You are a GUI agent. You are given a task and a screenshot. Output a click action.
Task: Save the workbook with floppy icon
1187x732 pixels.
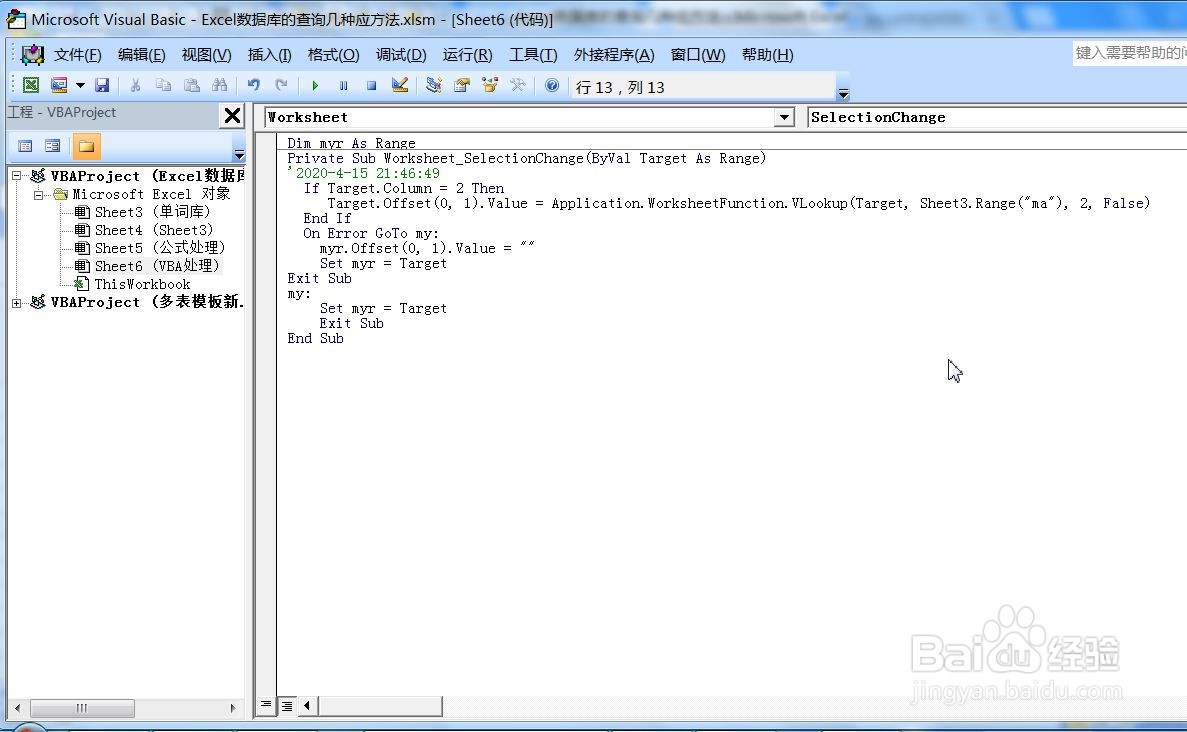tap(102, 86)
